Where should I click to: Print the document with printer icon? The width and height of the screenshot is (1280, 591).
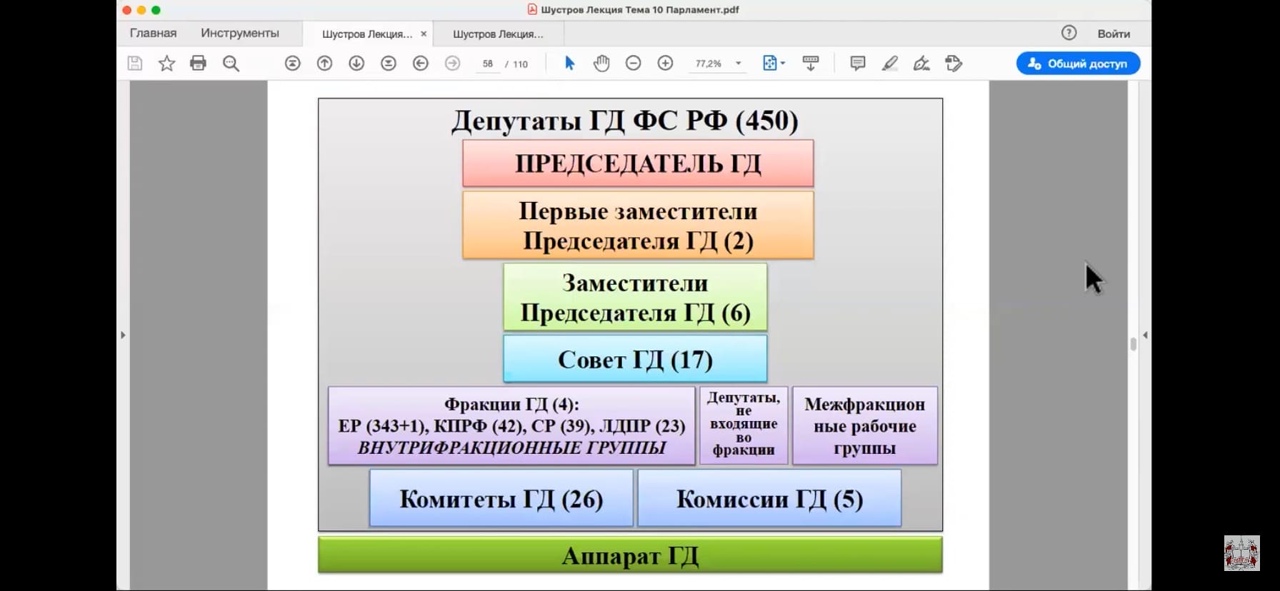198,63
